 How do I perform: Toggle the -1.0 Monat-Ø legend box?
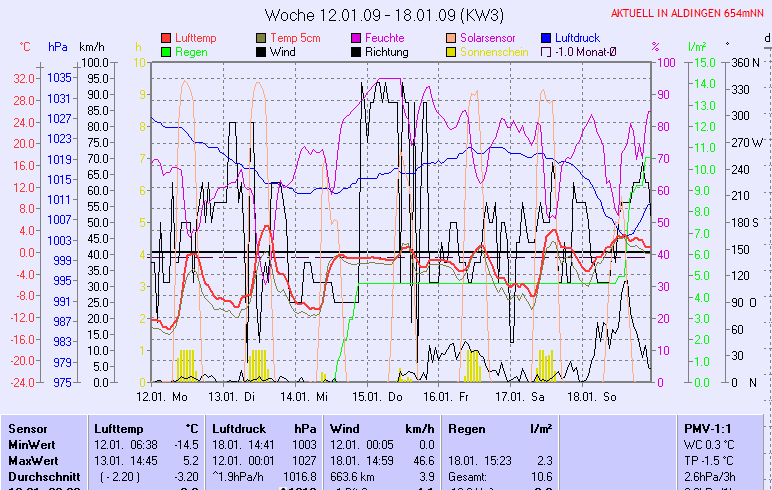[546, 51]
